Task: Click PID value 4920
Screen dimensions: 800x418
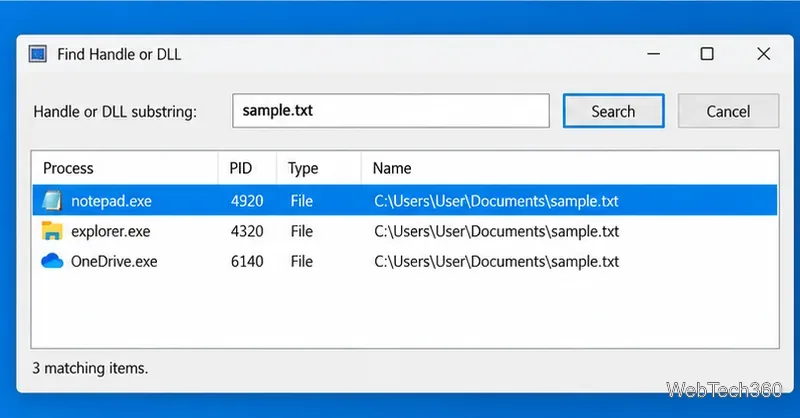Action: click(x=247, y=201)
